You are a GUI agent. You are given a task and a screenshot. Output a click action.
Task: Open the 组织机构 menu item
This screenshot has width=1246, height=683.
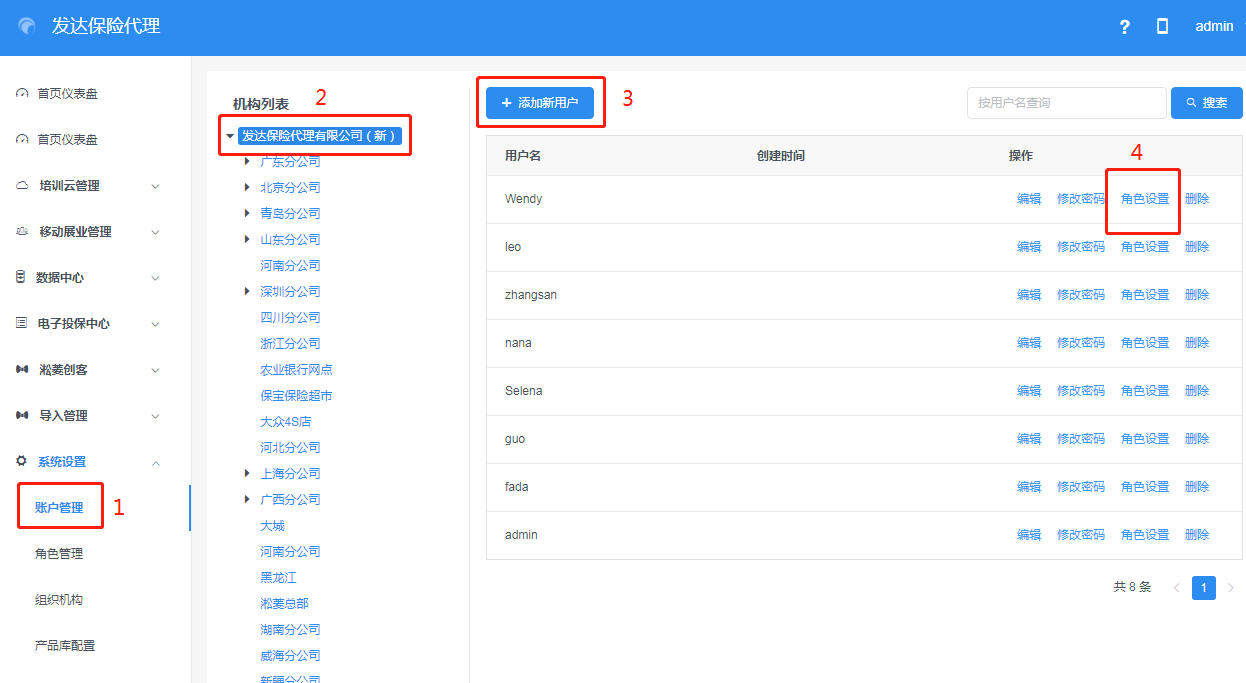[x=59, y=600]
